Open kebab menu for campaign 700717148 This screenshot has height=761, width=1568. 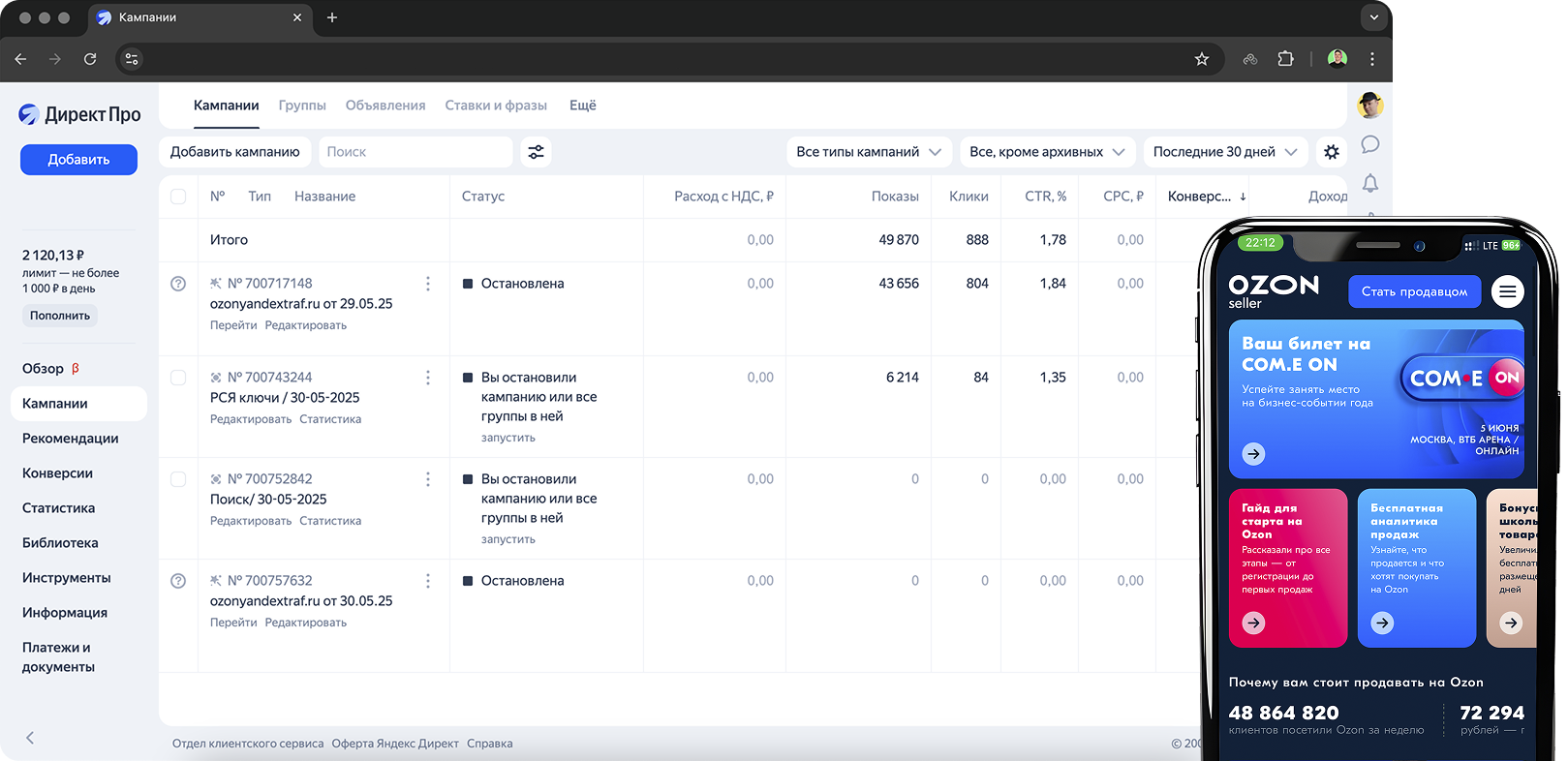[x=428, y=284]
